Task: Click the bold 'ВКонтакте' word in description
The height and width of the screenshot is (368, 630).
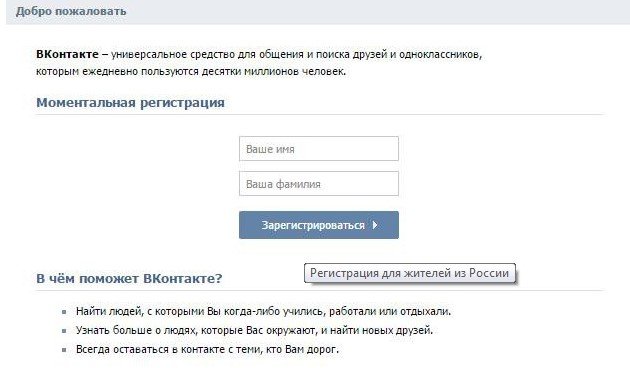Action: [x=67, y=54]
